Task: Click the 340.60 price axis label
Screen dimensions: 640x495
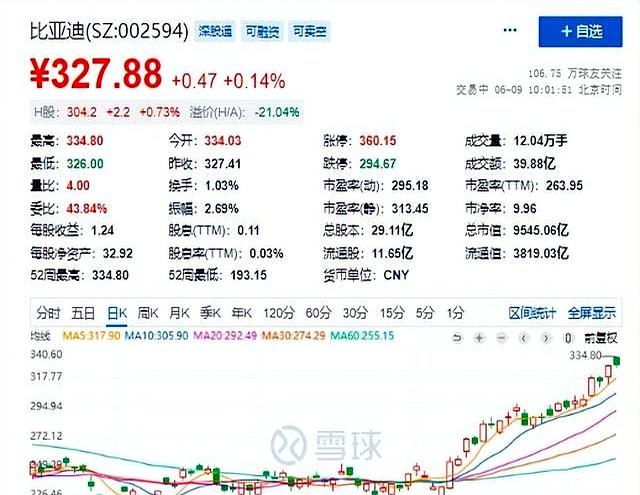Action: 47,354
